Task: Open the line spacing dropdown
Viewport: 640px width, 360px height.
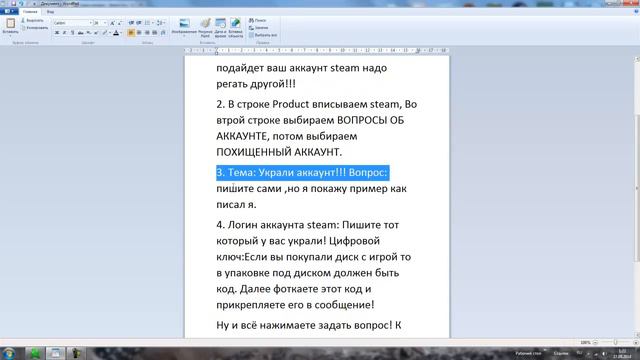Action: point(161,23)
